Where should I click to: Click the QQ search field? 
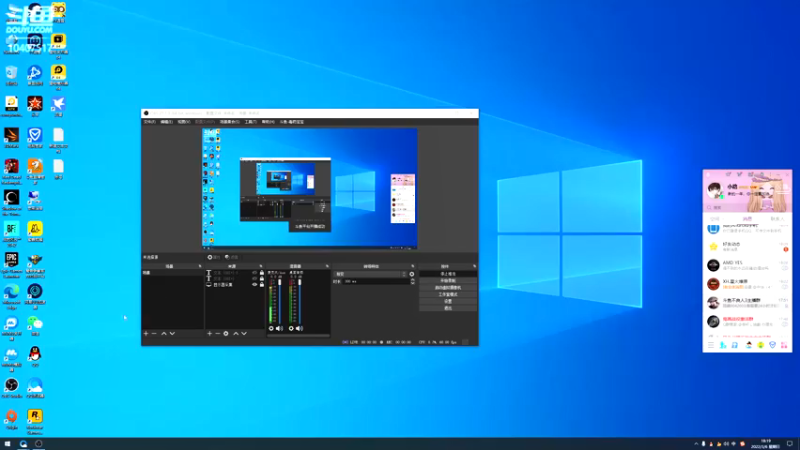click(x=747, y=208)
